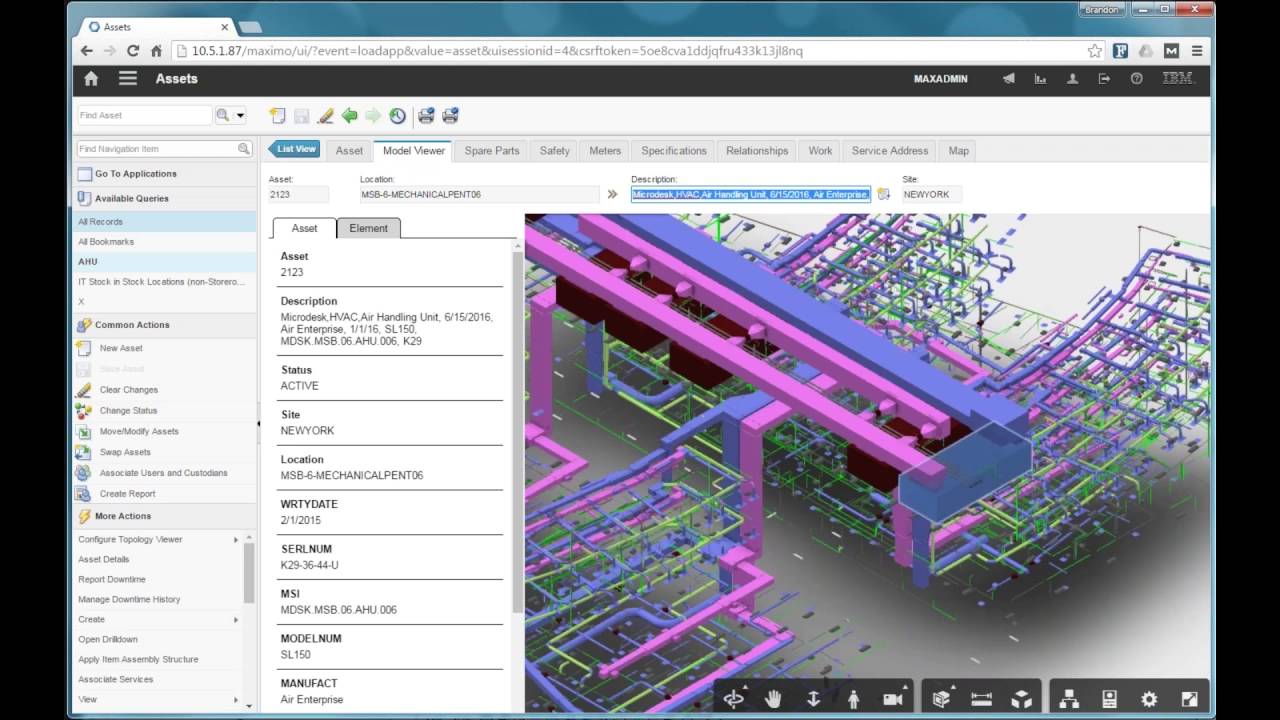Click the sign out icon in header

tap(1104, 79)
